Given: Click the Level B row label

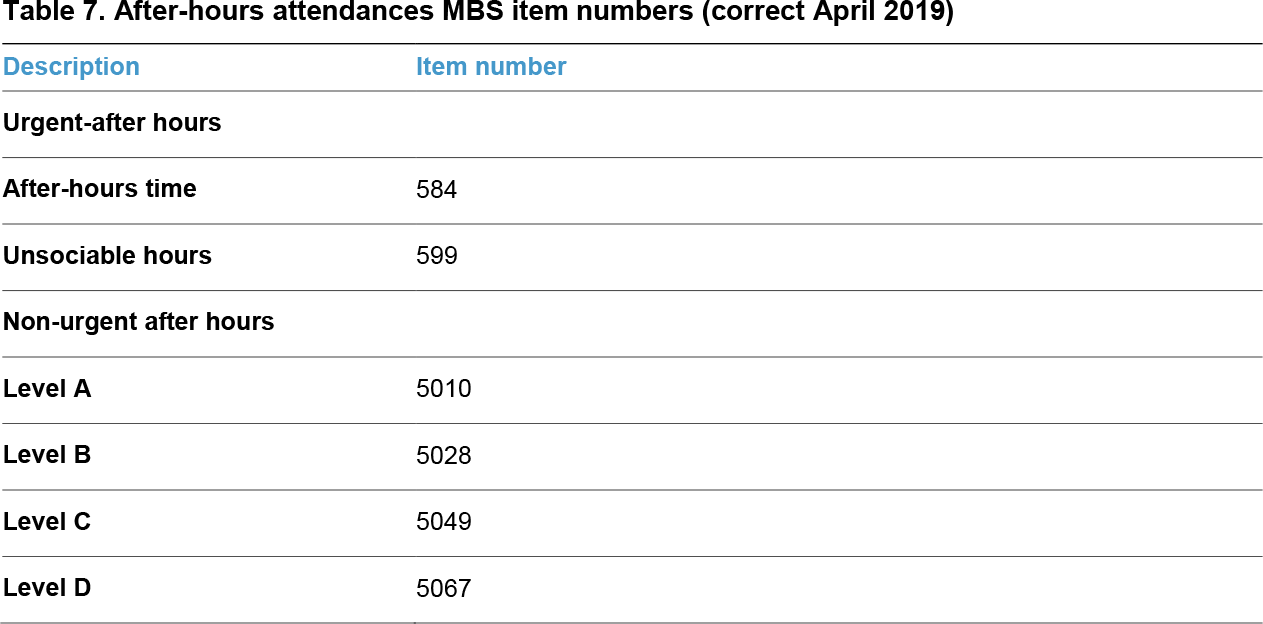Looking at the screenshot, I should tap(47, 455).
